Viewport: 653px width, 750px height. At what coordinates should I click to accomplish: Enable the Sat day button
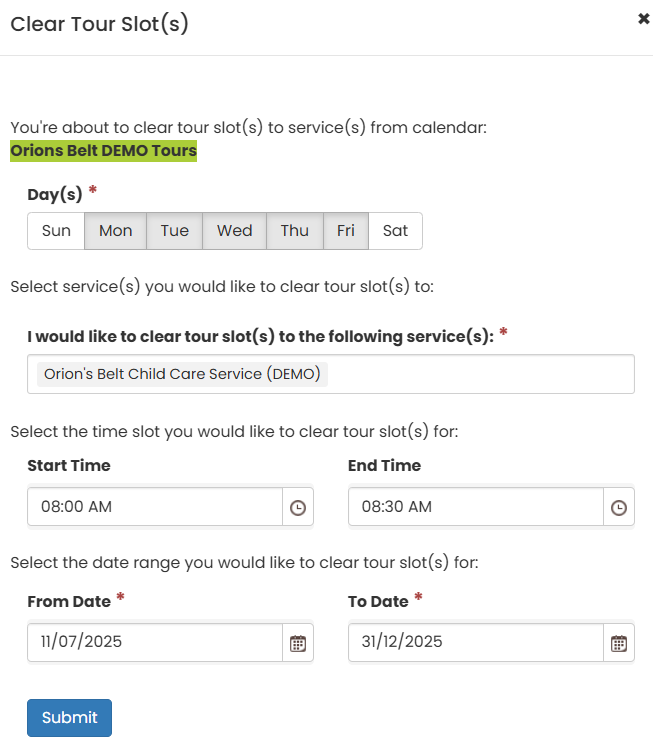395,231
